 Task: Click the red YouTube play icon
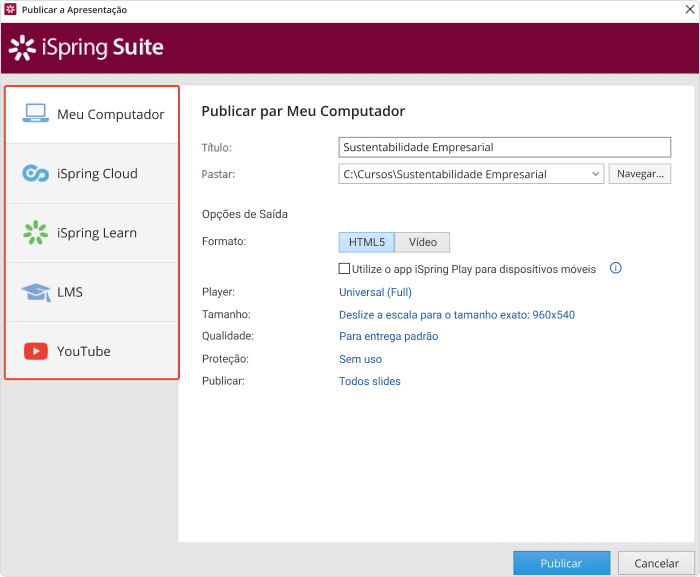coord(36,351)
